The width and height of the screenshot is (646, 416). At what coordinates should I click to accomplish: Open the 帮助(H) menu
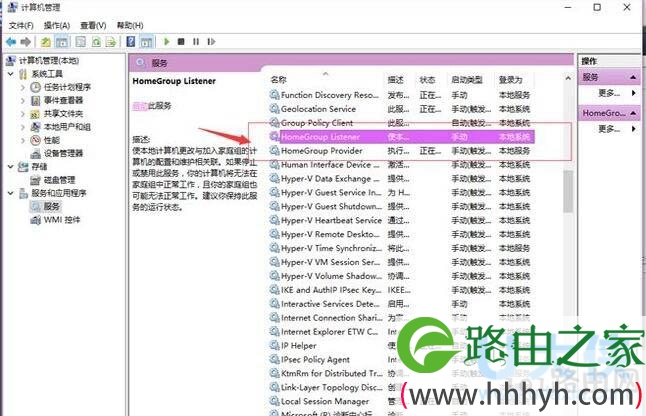tap(130, 26)
